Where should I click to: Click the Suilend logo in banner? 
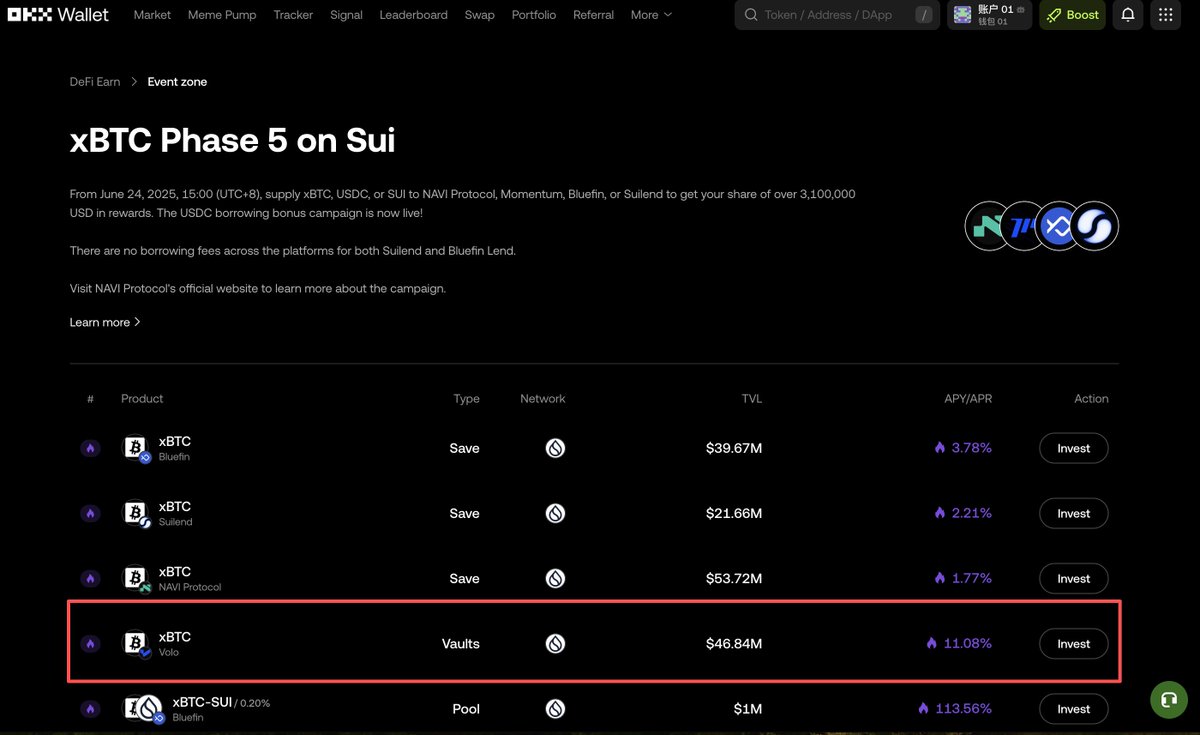1094,226
